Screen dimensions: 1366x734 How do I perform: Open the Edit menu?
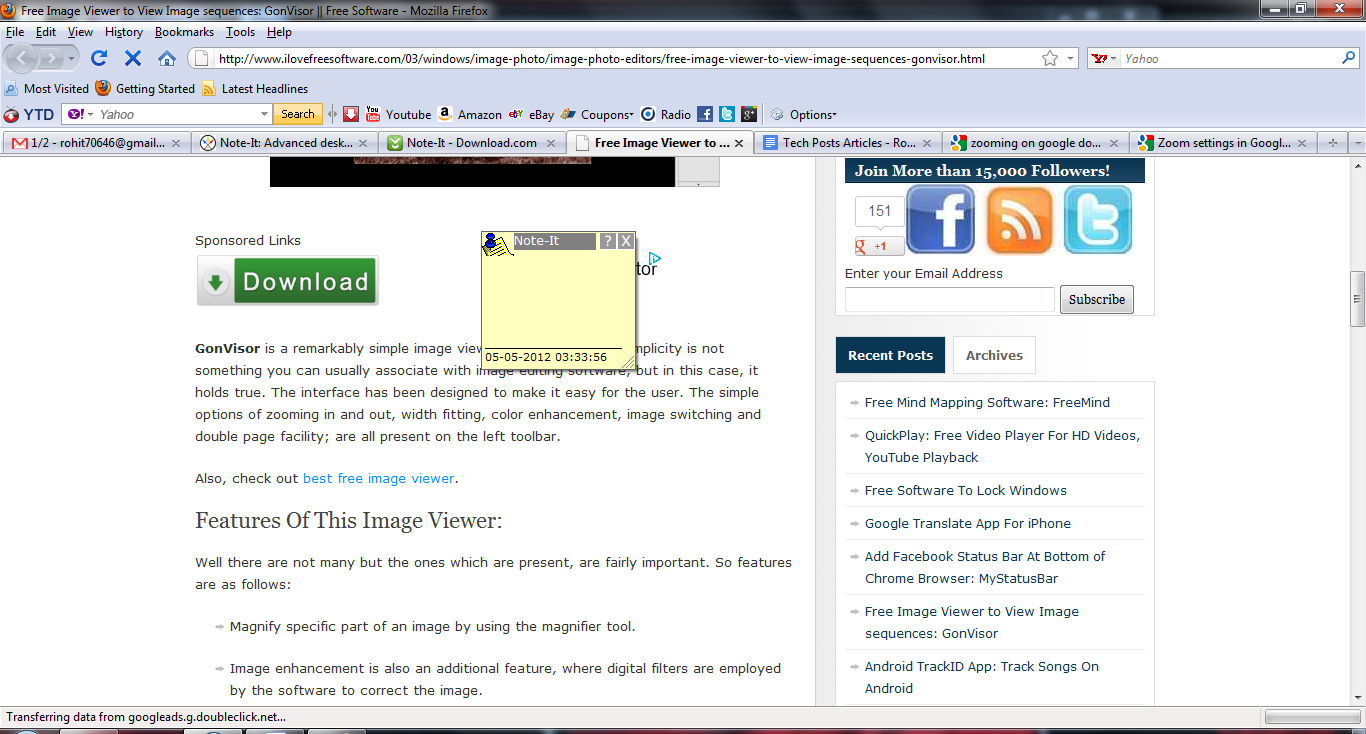point(46,32)
